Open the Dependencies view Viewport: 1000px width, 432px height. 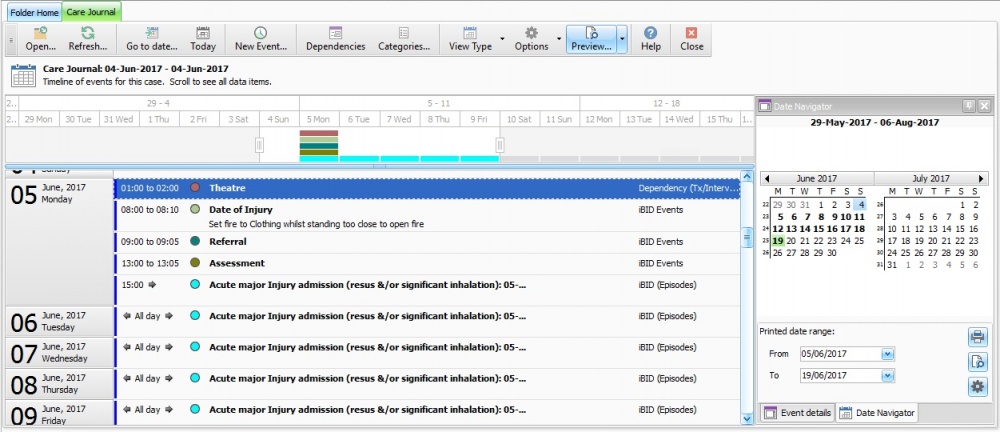(x=335, y=39)
